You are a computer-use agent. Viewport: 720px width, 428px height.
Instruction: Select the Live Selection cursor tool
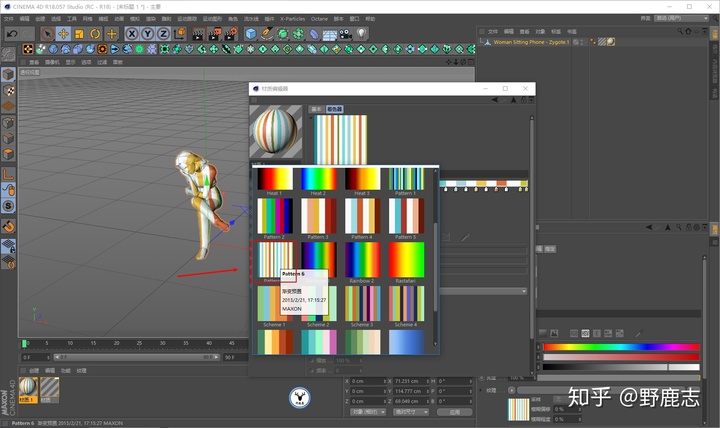pos(47,34)
